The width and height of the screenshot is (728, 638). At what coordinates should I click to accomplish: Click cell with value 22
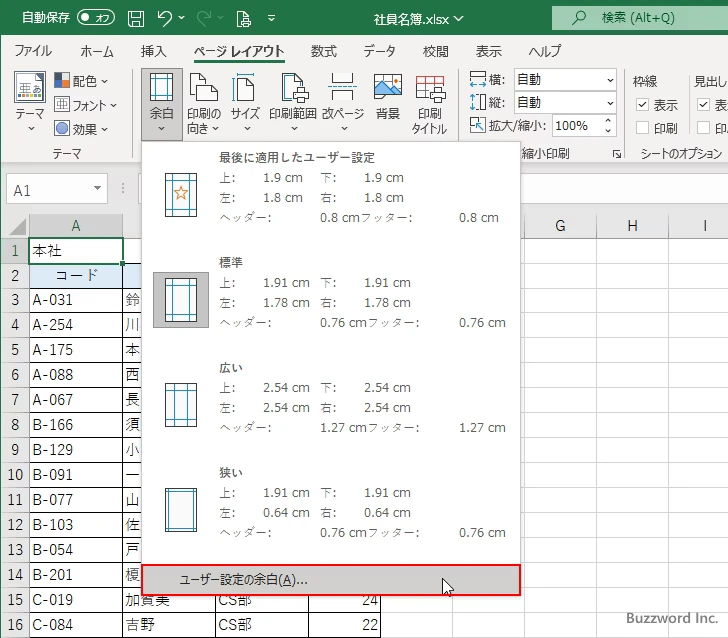(x=344, y=625)
